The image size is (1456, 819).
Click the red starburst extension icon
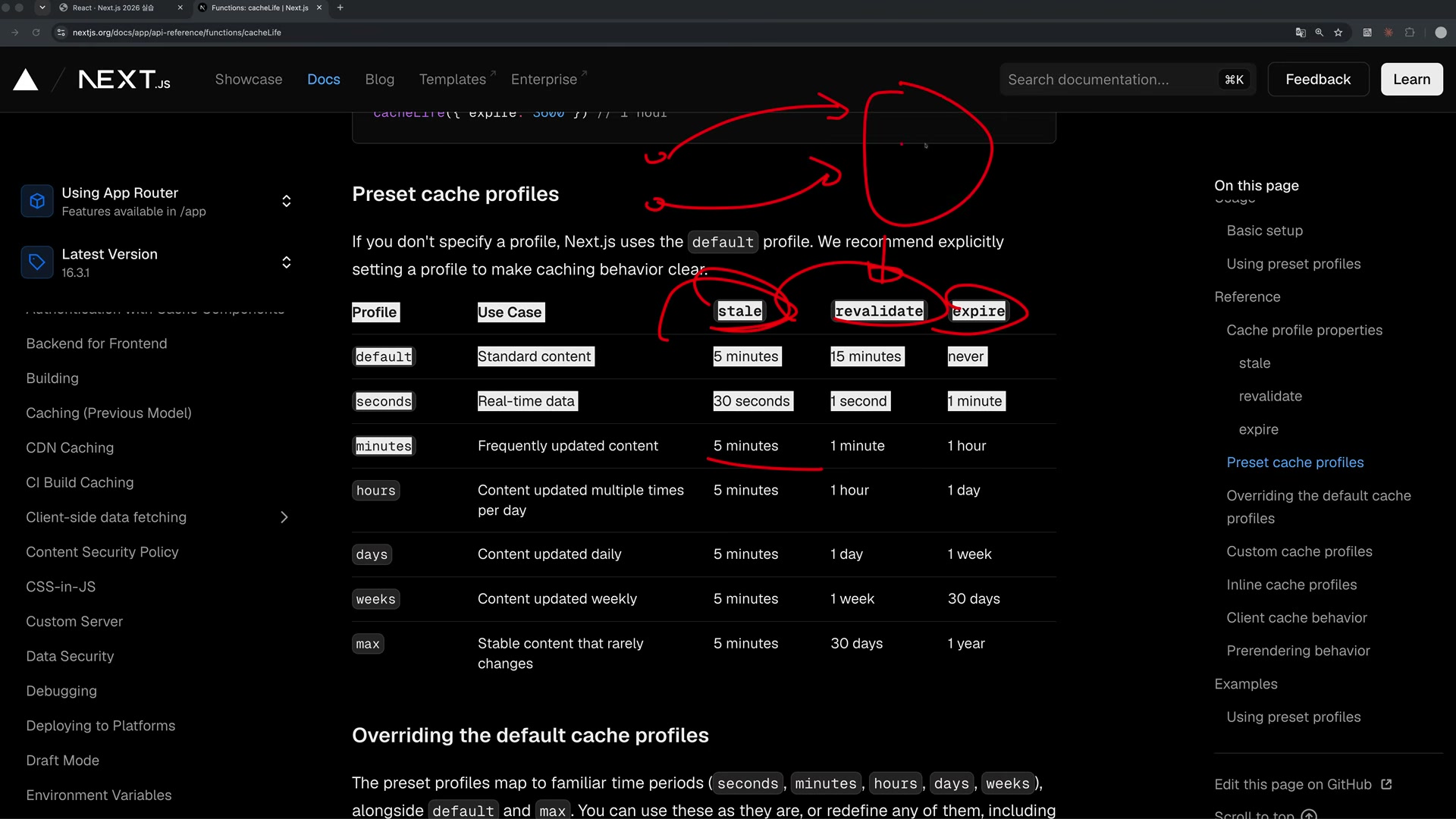(1389, 33)
